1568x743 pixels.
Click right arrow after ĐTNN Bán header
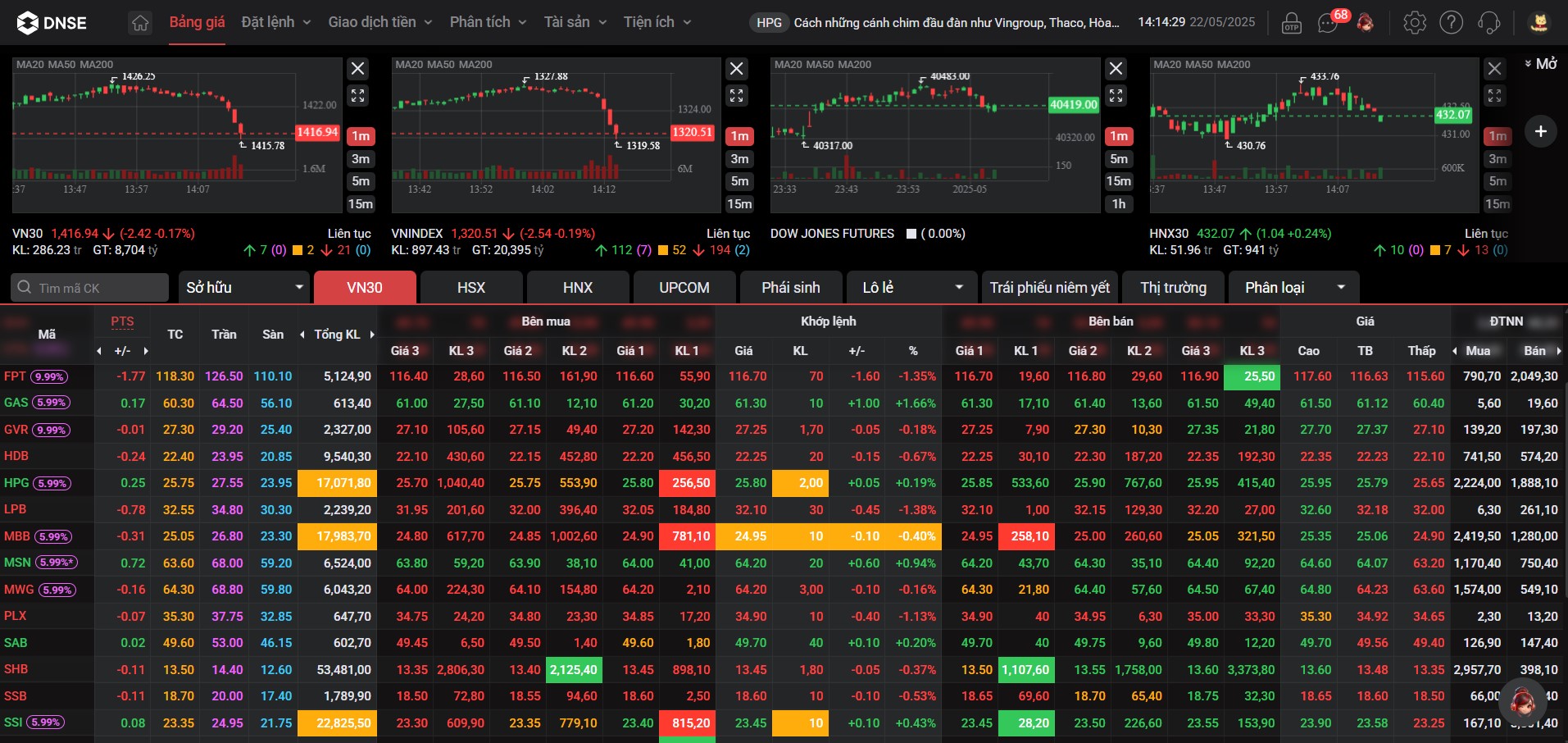point(1558,351)
